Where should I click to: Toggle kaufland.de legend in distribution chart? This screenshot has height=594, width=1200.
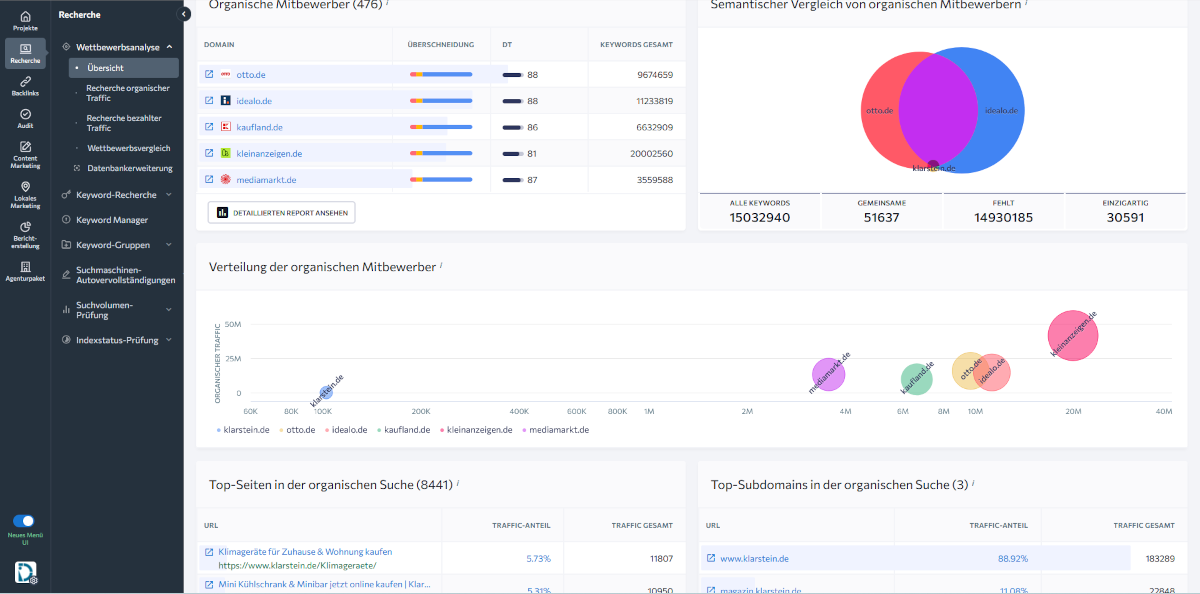pyautogui.click(x=403, y=430)
